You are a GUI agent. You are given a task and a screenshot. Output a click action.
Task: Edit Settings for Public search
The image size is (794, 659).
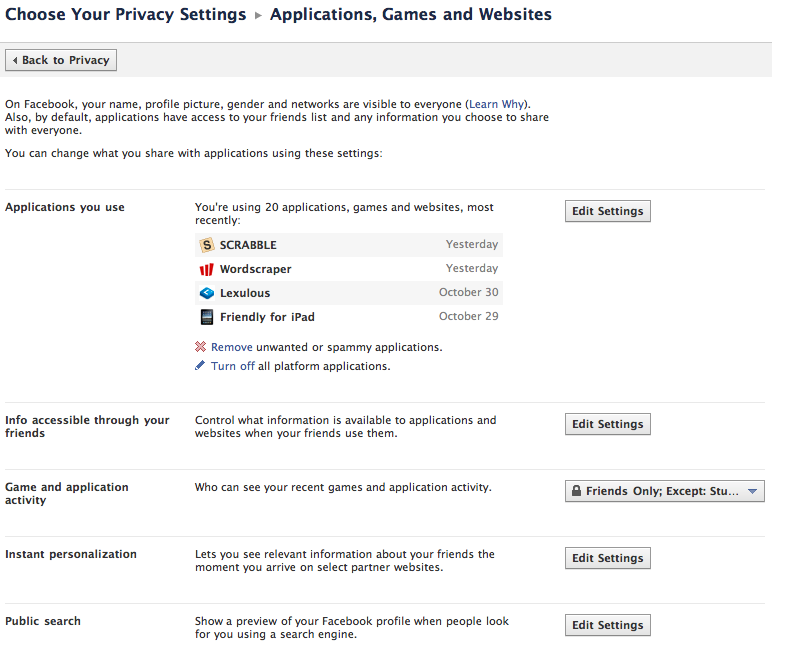pos(607,625)
